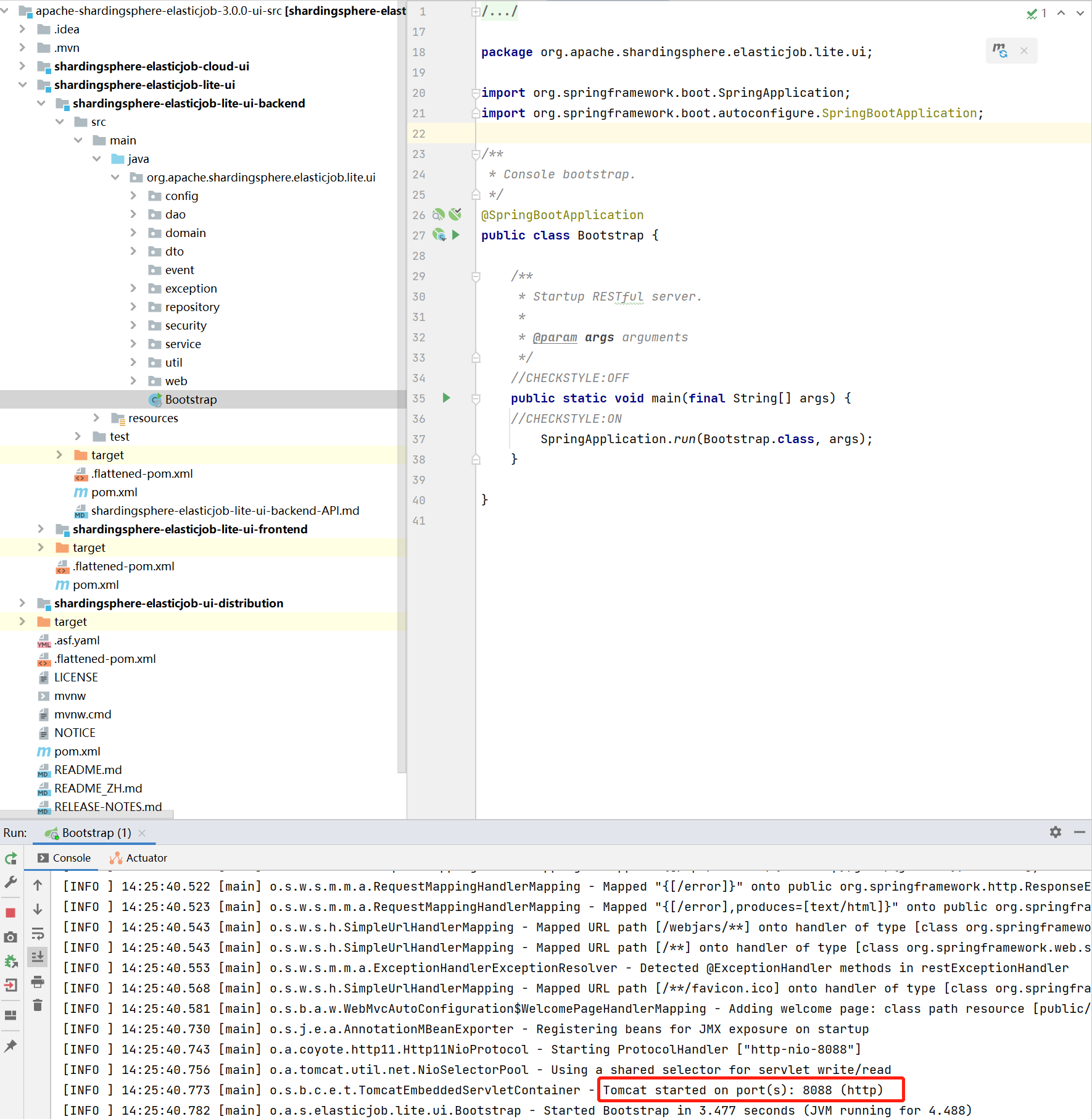Pin the Run tool window tab
Screen dimensions: 1092x1119
10,1046
